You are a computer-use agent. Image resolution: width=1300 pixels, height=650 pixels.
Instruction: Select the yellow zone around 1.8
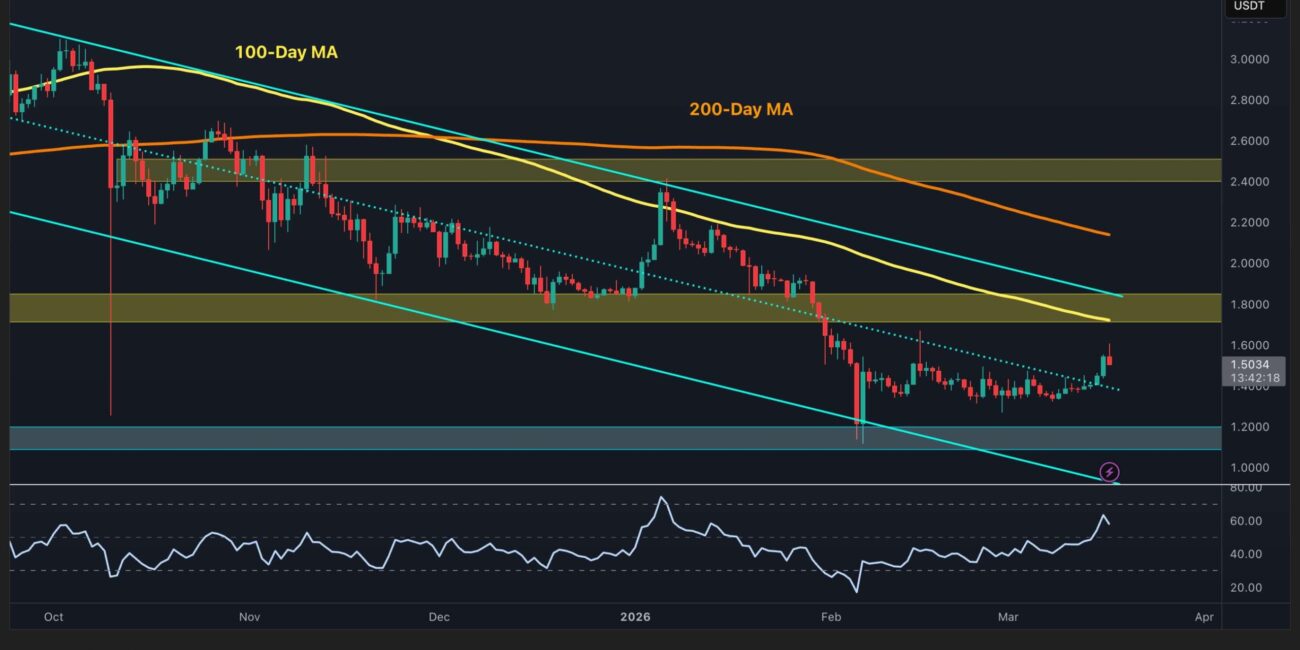coord(600,307)
